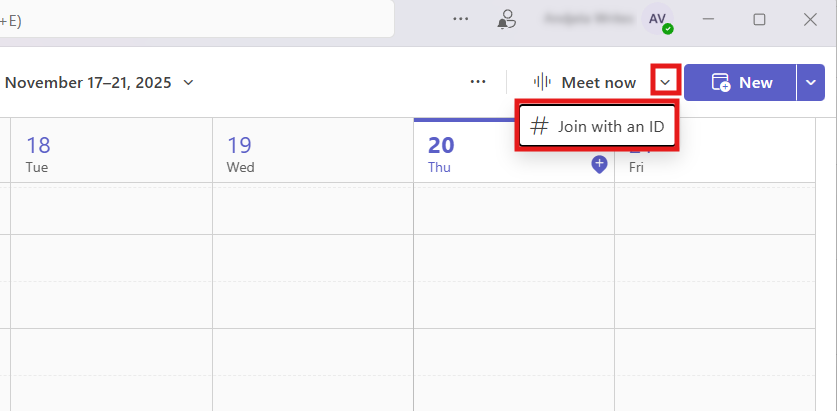Open the AV profile avatar
837x411 pixels.
click(658, 18)
